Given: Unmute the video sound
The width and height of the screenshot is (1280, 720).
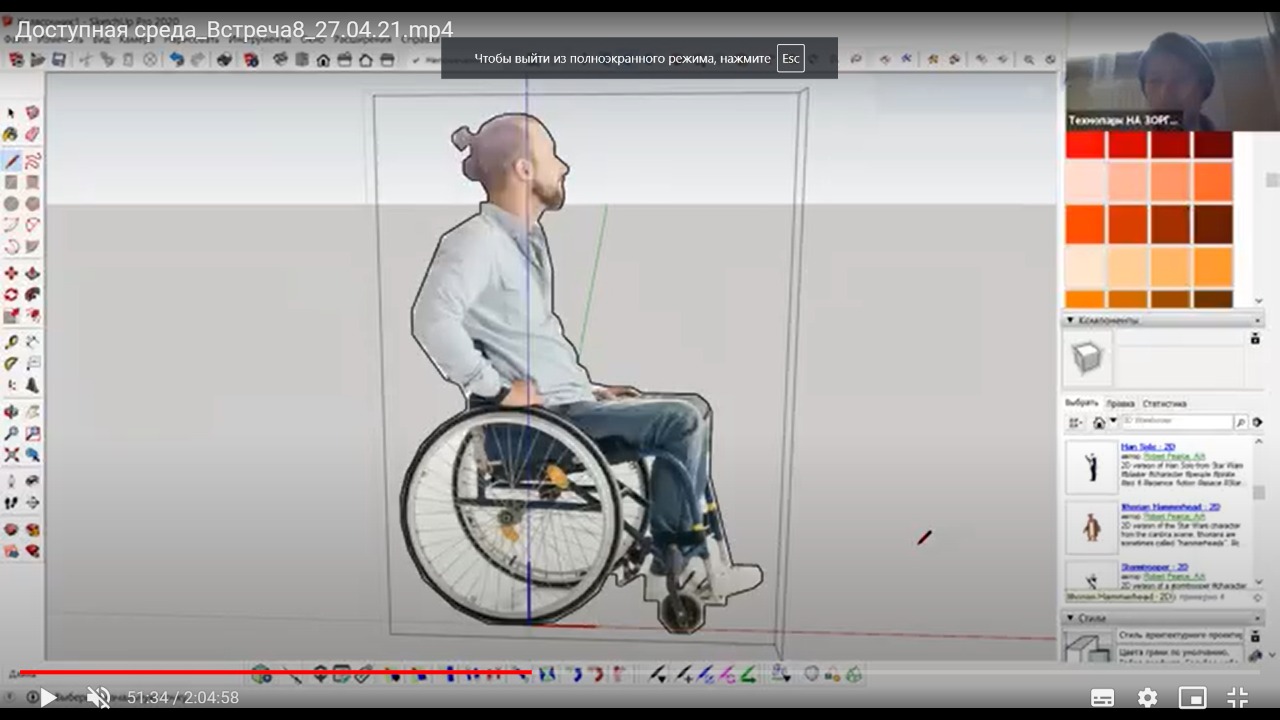Looking at the screenshot, I should pyautogui.click(x=98, y=697).
